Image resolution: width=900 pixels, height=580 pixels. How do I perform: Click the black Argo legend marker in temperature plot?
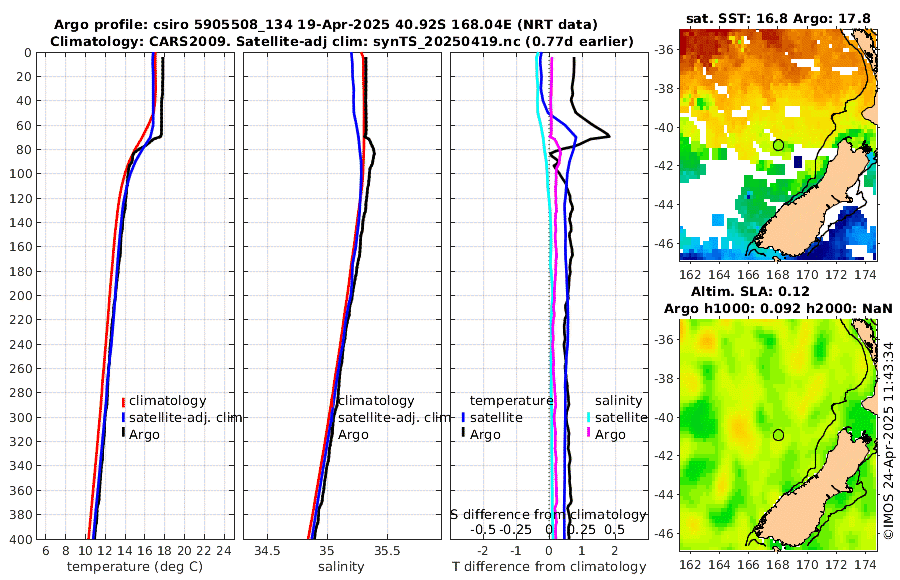pos(123,434)
